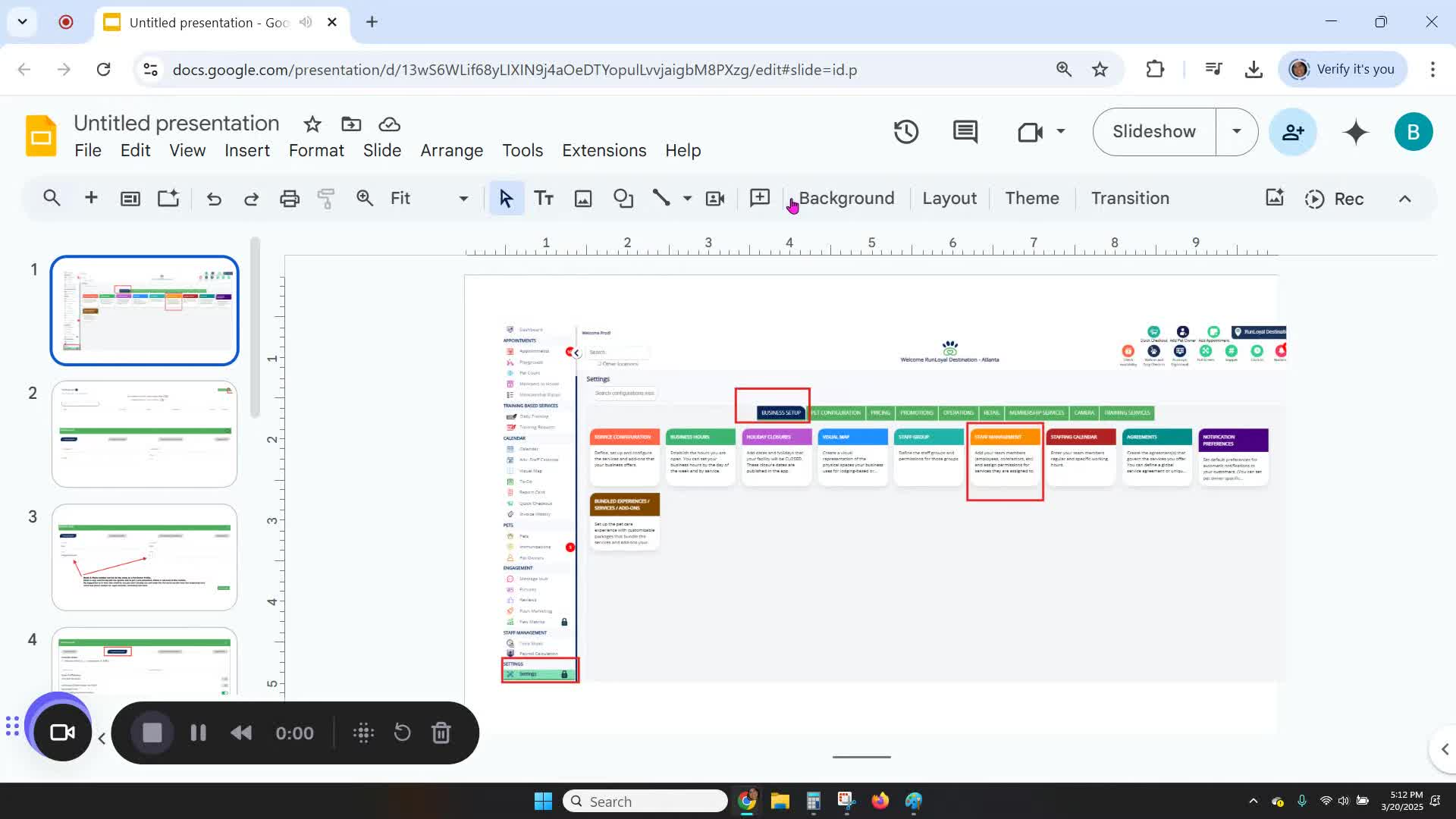Screen dimensions: 1456x819
Task: Click the Paint format icon
Action: [x=326, y=199]
